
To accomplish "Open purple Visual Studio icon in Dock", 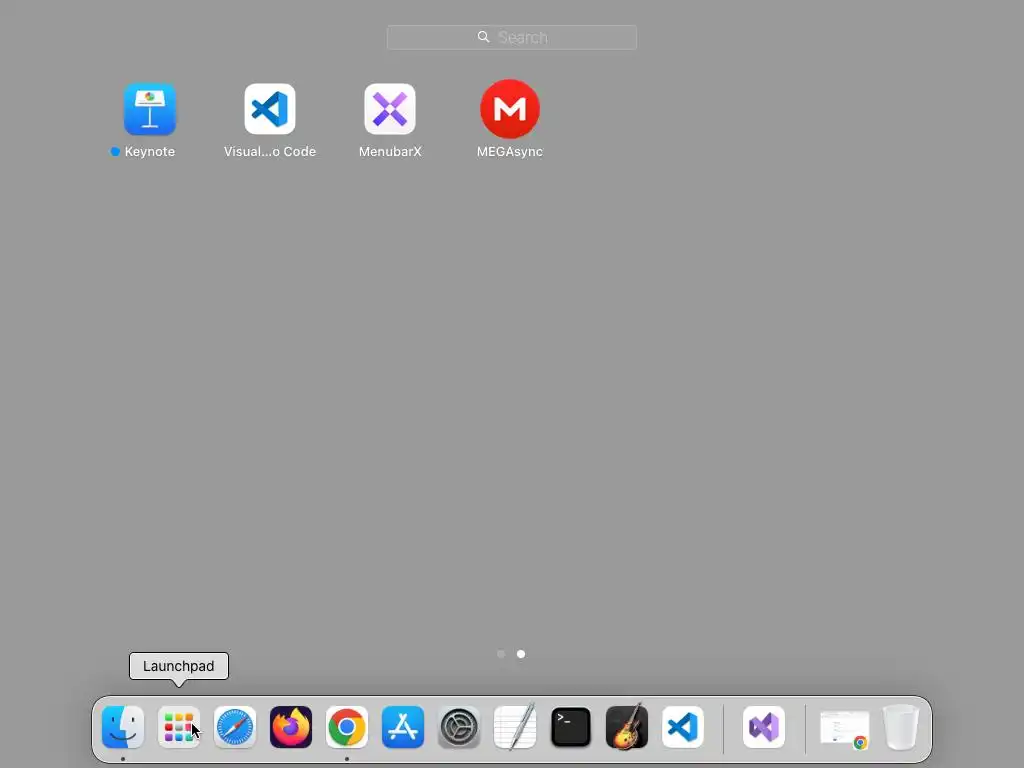I will (x=764, y=727).
